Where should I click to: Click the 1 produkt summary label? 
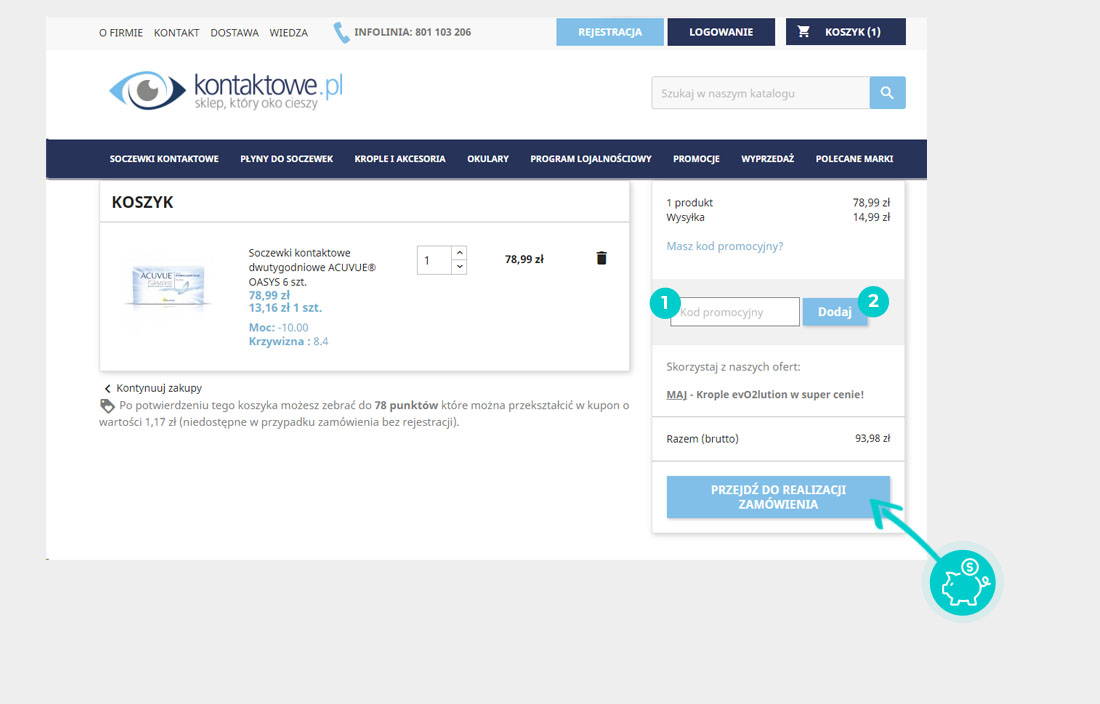(690, 203)
